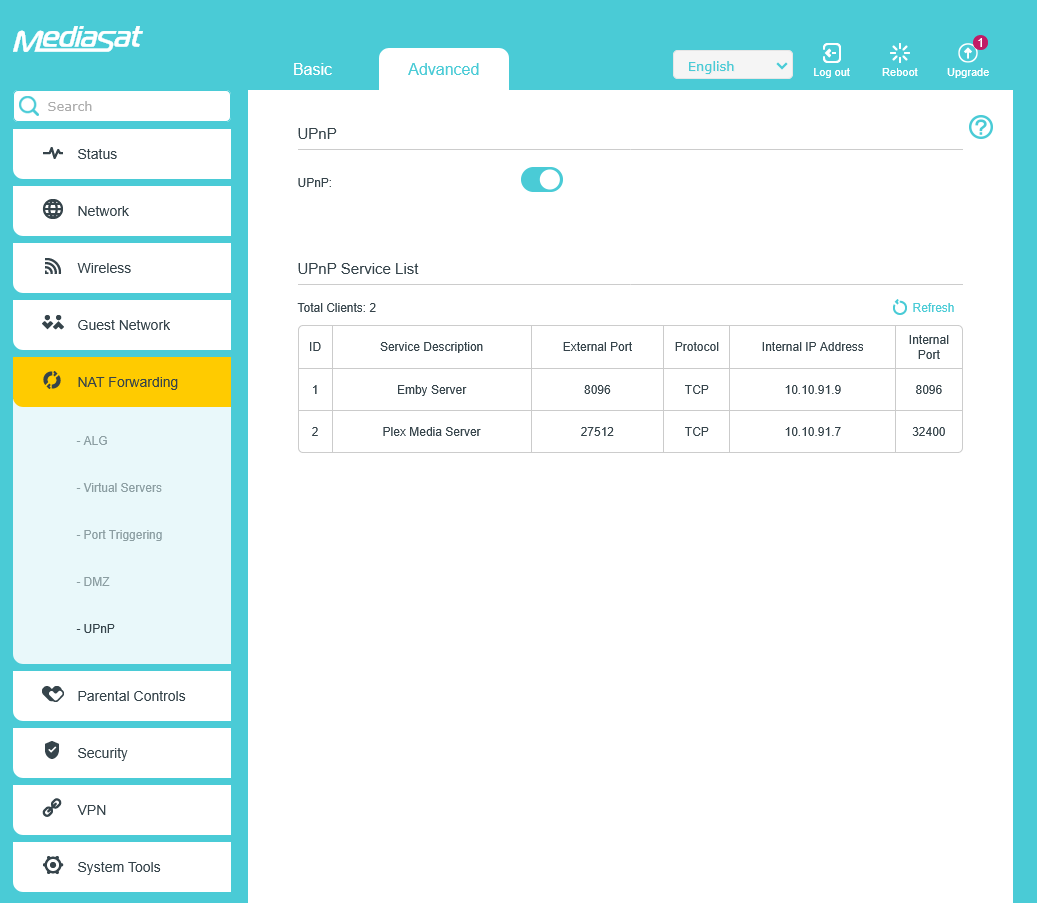Open the DMZ submenu item
Image resolution: width=1037 pixels, height=903 pixels.
click(x=96, y=582)
